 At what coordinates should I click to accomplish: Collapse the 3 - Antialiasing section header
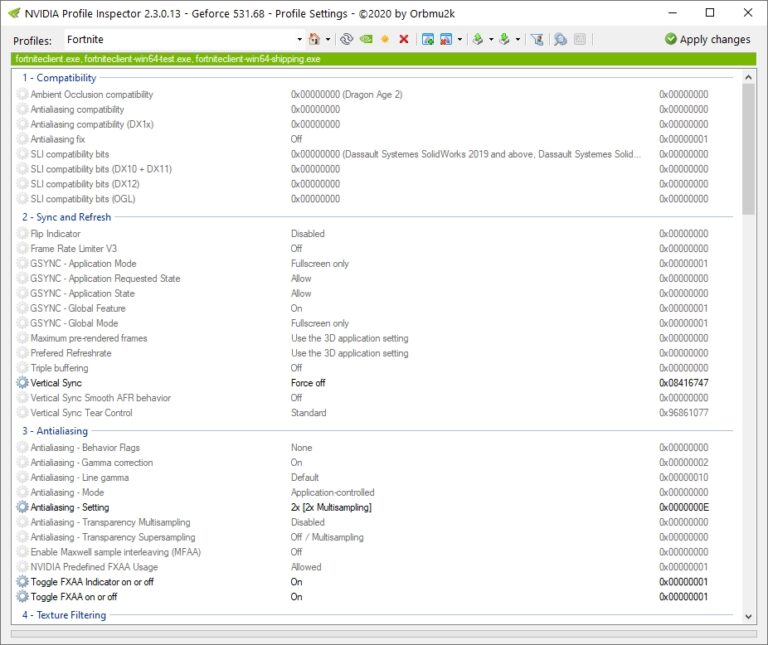pos(55,431)
